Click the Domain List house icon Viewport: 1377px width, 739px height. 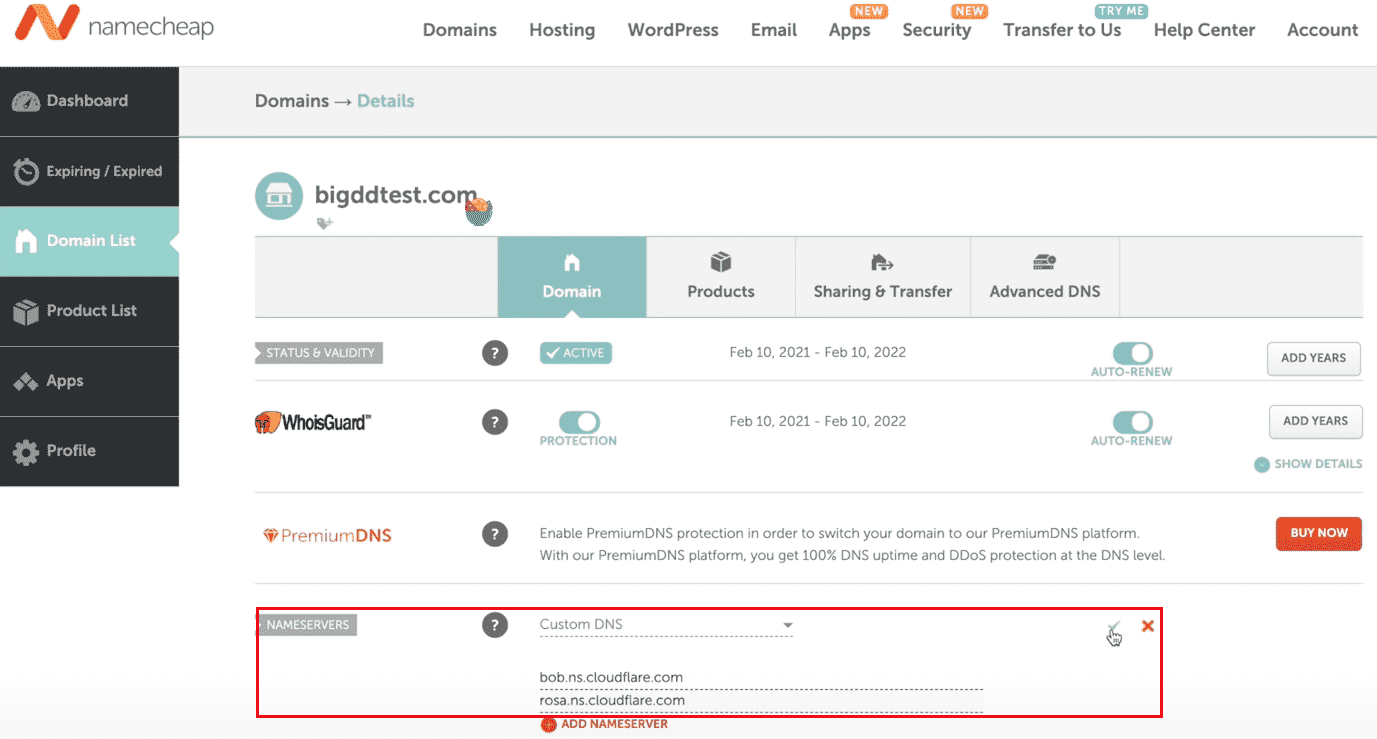[x=26, y=241]
